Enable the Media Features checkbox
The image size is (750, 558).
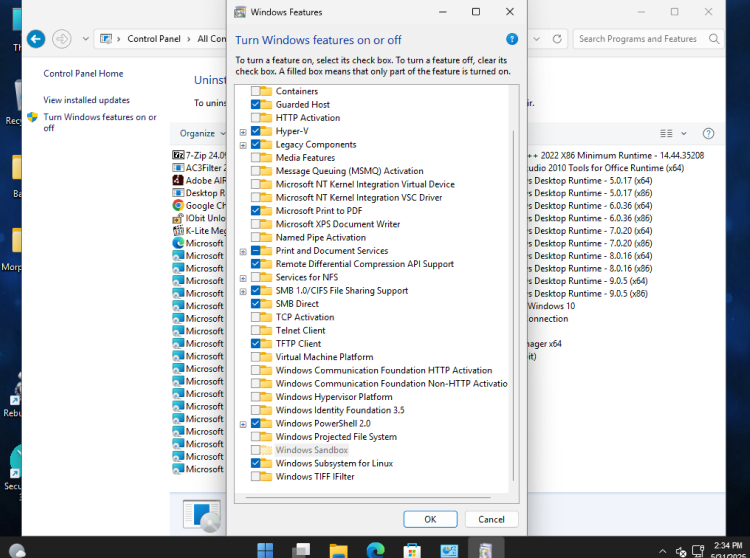click(x=255, y=157)
